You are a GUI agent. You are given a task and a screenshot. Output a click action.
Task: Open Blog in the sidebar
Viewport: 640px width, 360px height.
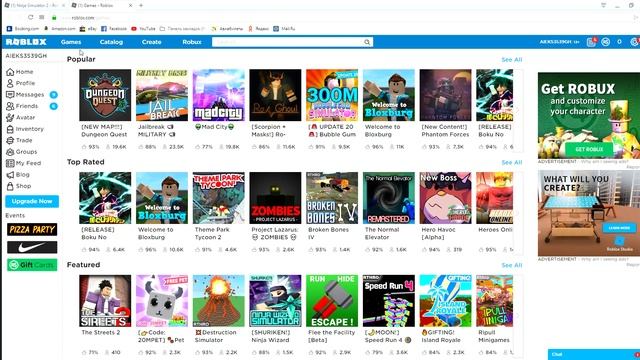pos(18,175)
